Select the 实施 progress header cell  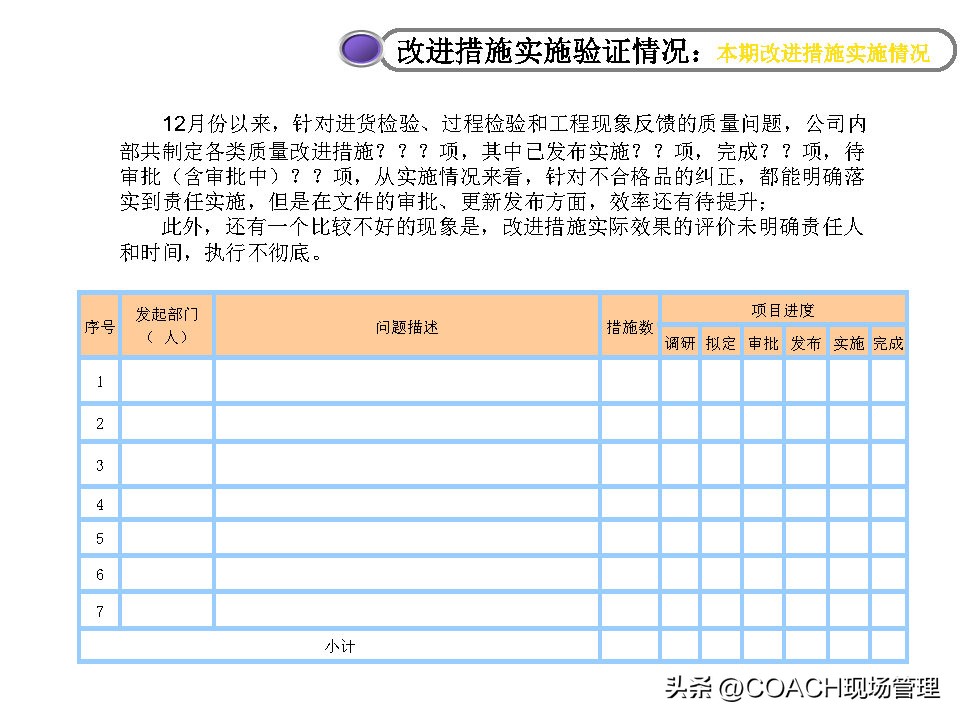tap(847, 342)
